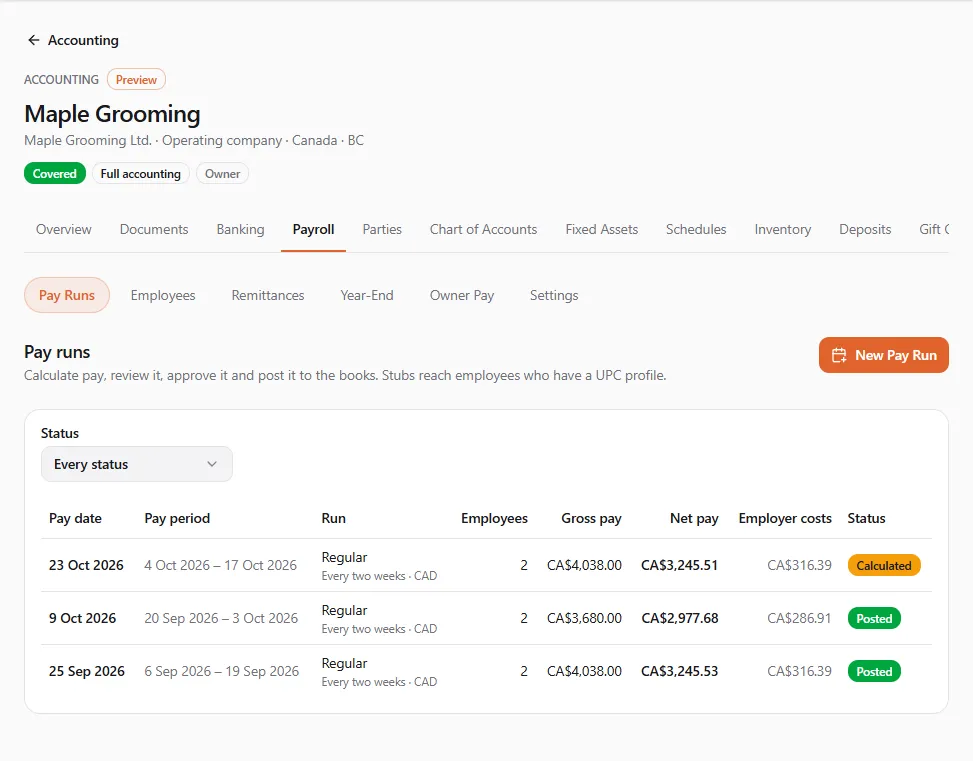Open the Year-End sub-tab
Screen dimensions: 973x761
[x=367, y=295]
